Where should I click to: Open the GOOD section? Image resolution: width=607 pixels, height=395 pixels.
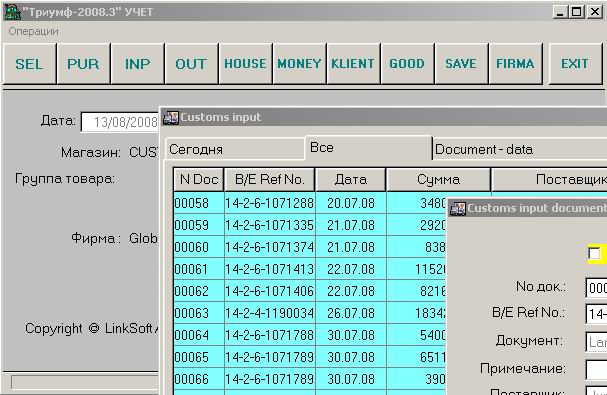(x=407, y=64)
